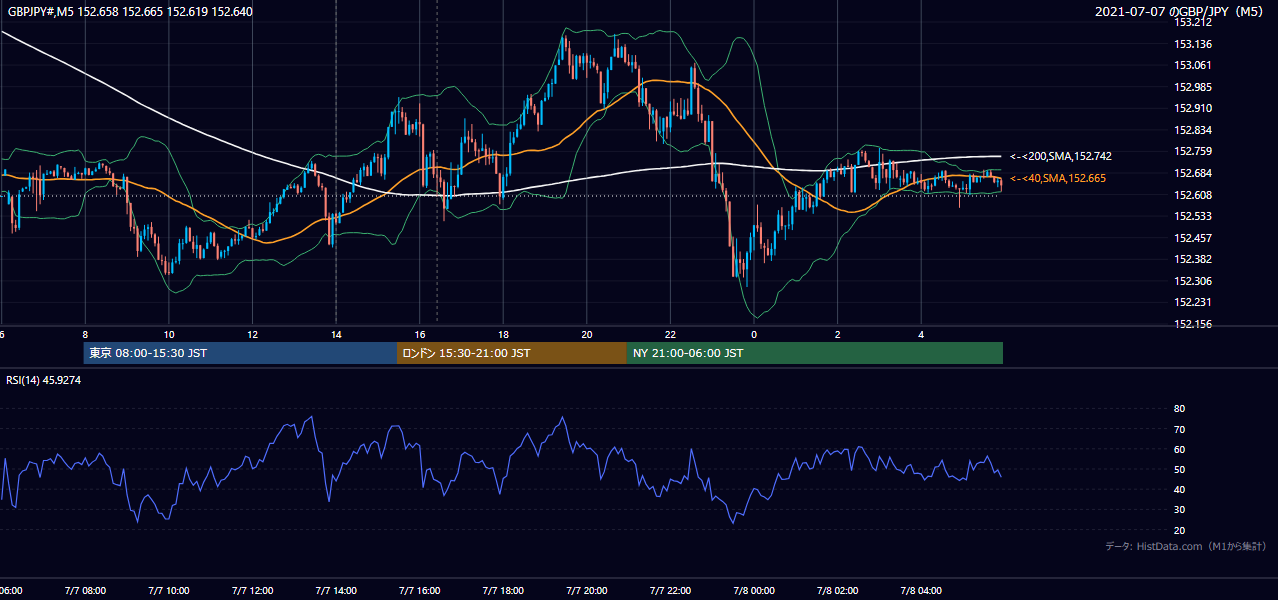Click price axis label 152.985
Screen dimensions: 1278x600
1193,87
